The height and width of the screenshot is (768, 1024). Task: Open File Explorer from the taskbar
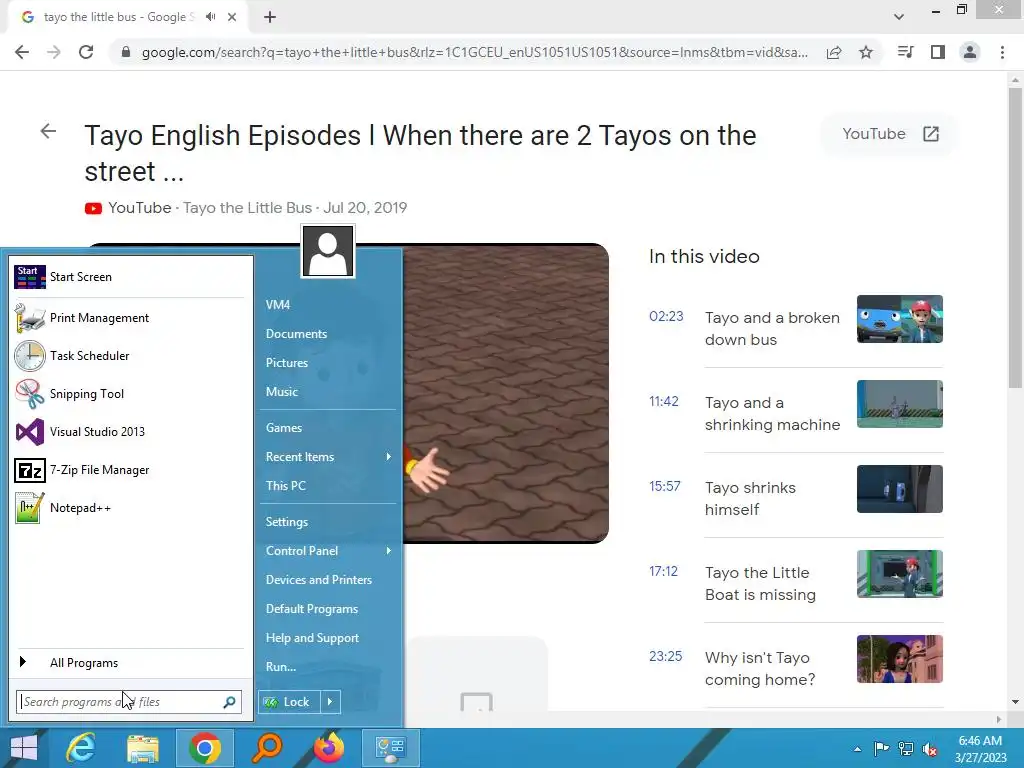(143, 748)
